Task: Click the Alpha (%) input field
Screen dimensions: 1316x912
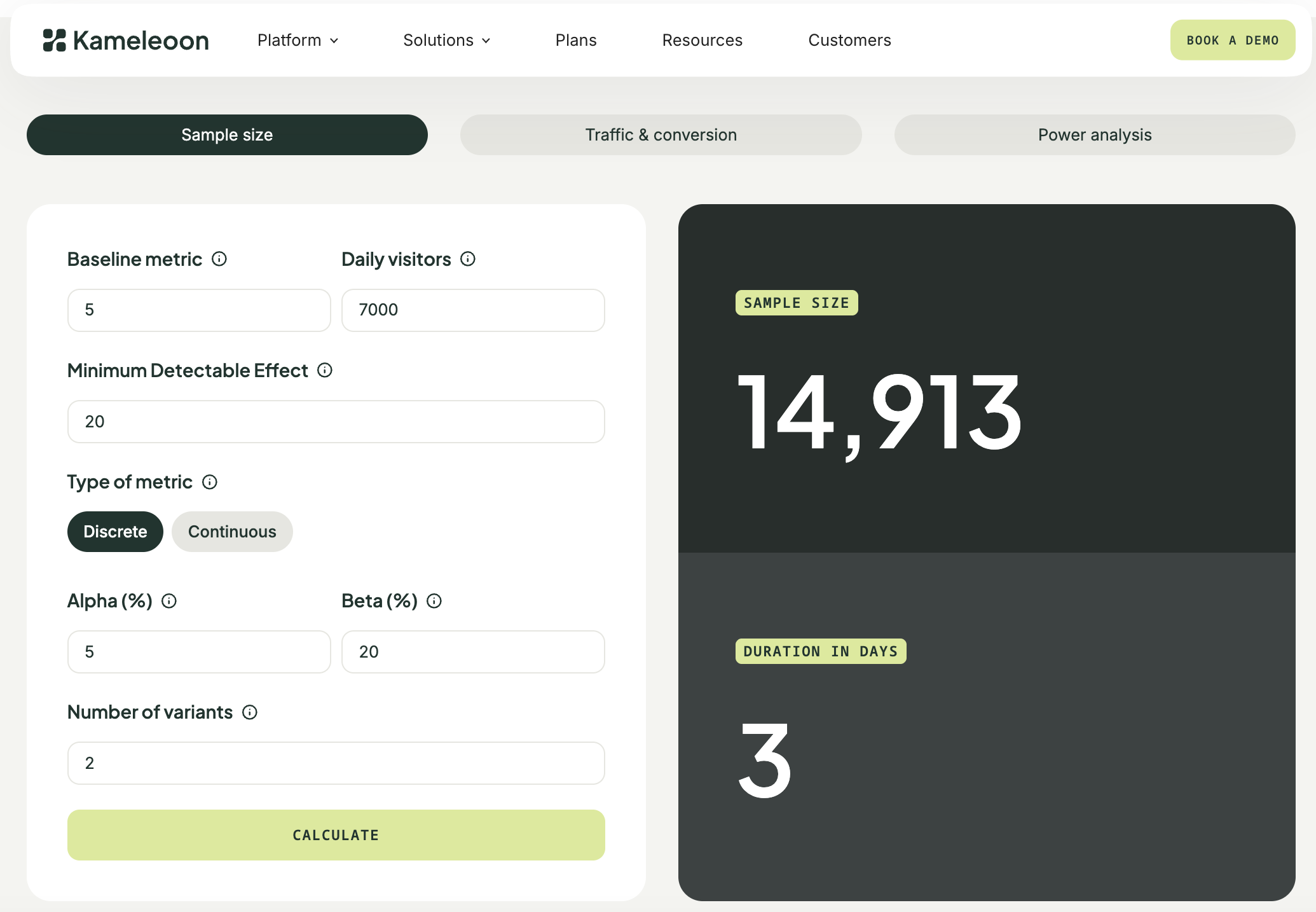Action: 199,652
